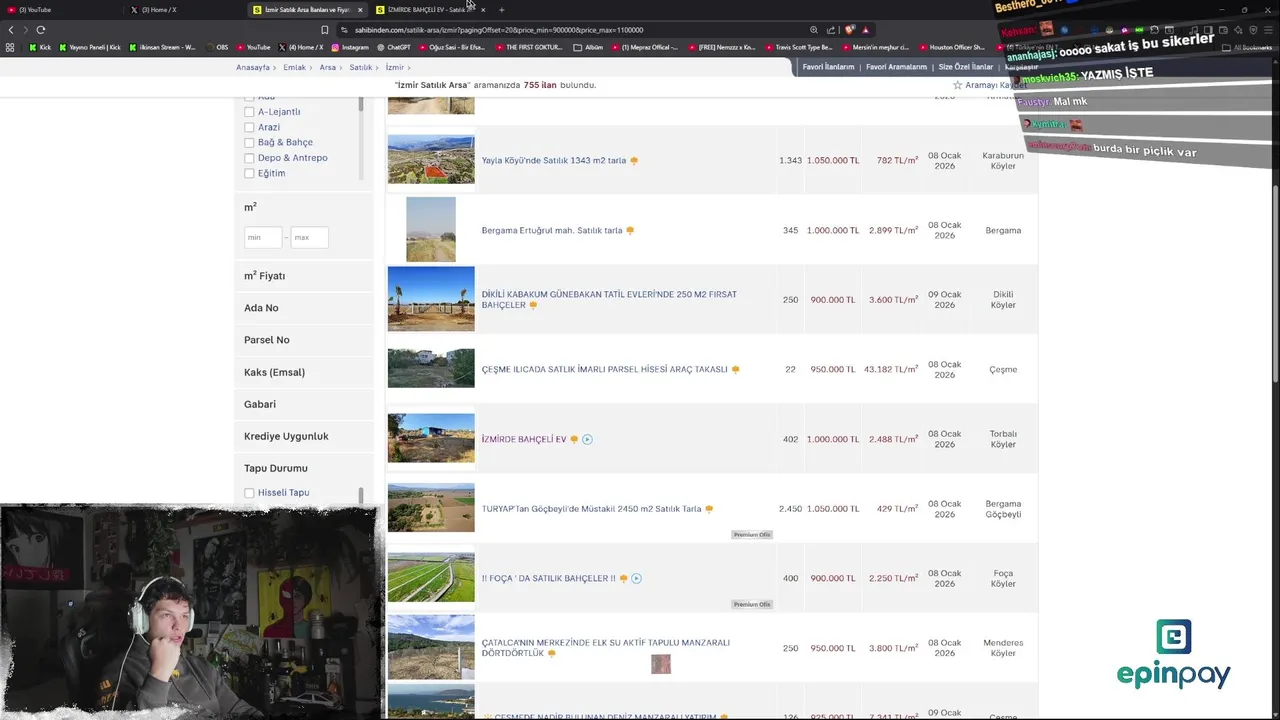Check the Arazi checkbox
This screenshot has height=720, width=1280.
tap(249, 127)
